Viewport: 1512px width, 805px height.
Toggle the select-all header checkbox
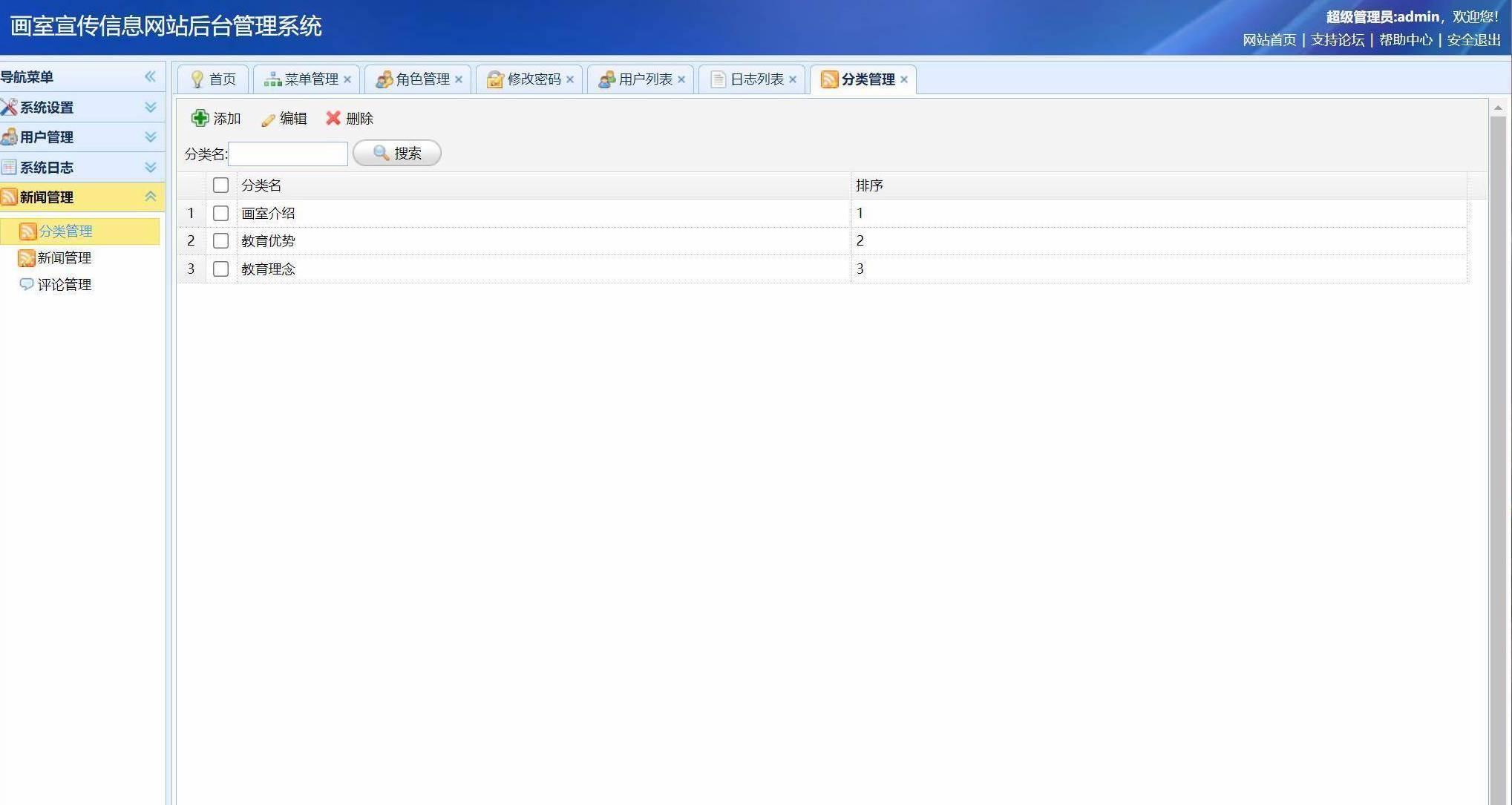pyautogui.click(x=220, y=185)
